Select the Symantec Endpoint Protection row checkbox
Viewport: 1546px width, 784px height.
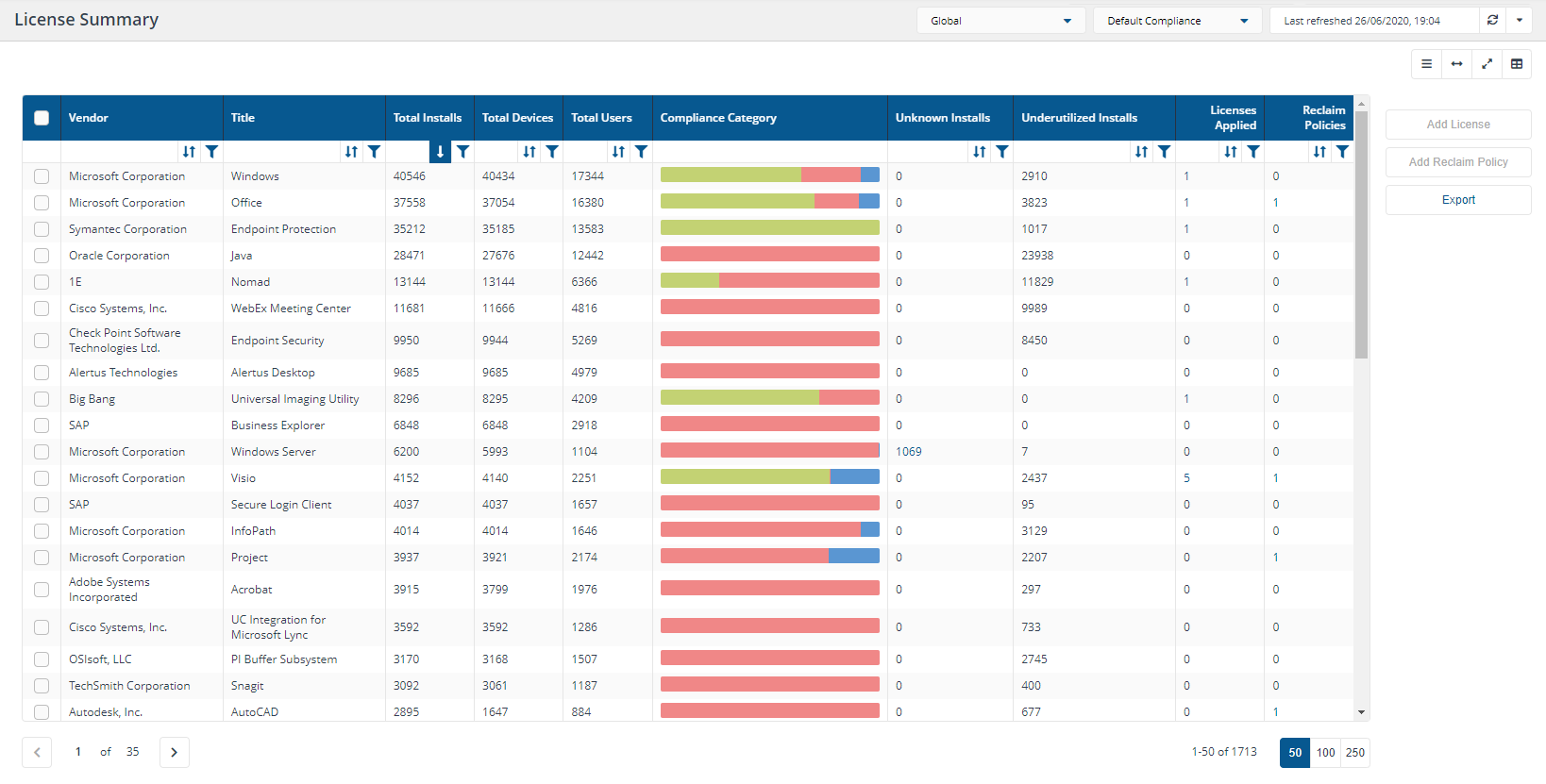[x=42, y=229]
